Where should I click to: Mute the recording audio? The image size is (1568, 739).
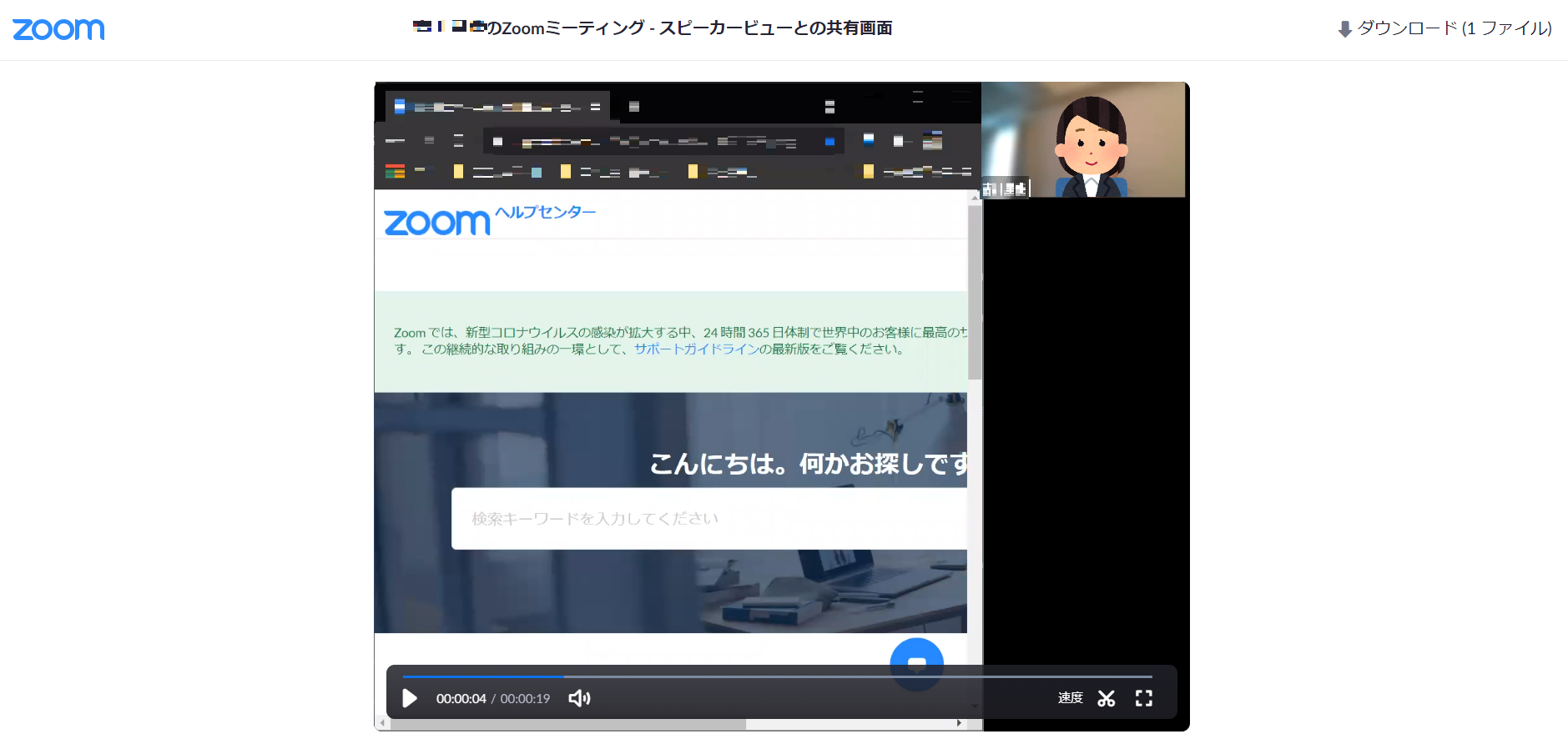point(579,698)
